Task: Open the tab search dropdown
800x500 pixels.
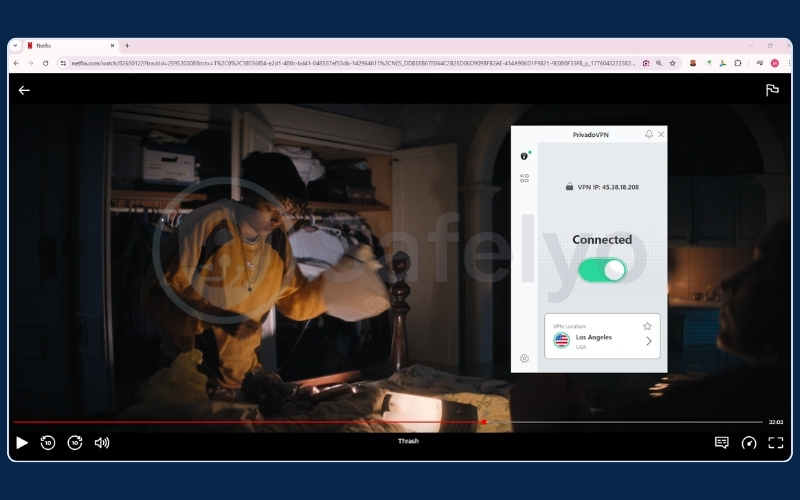Action: (15, 45)
